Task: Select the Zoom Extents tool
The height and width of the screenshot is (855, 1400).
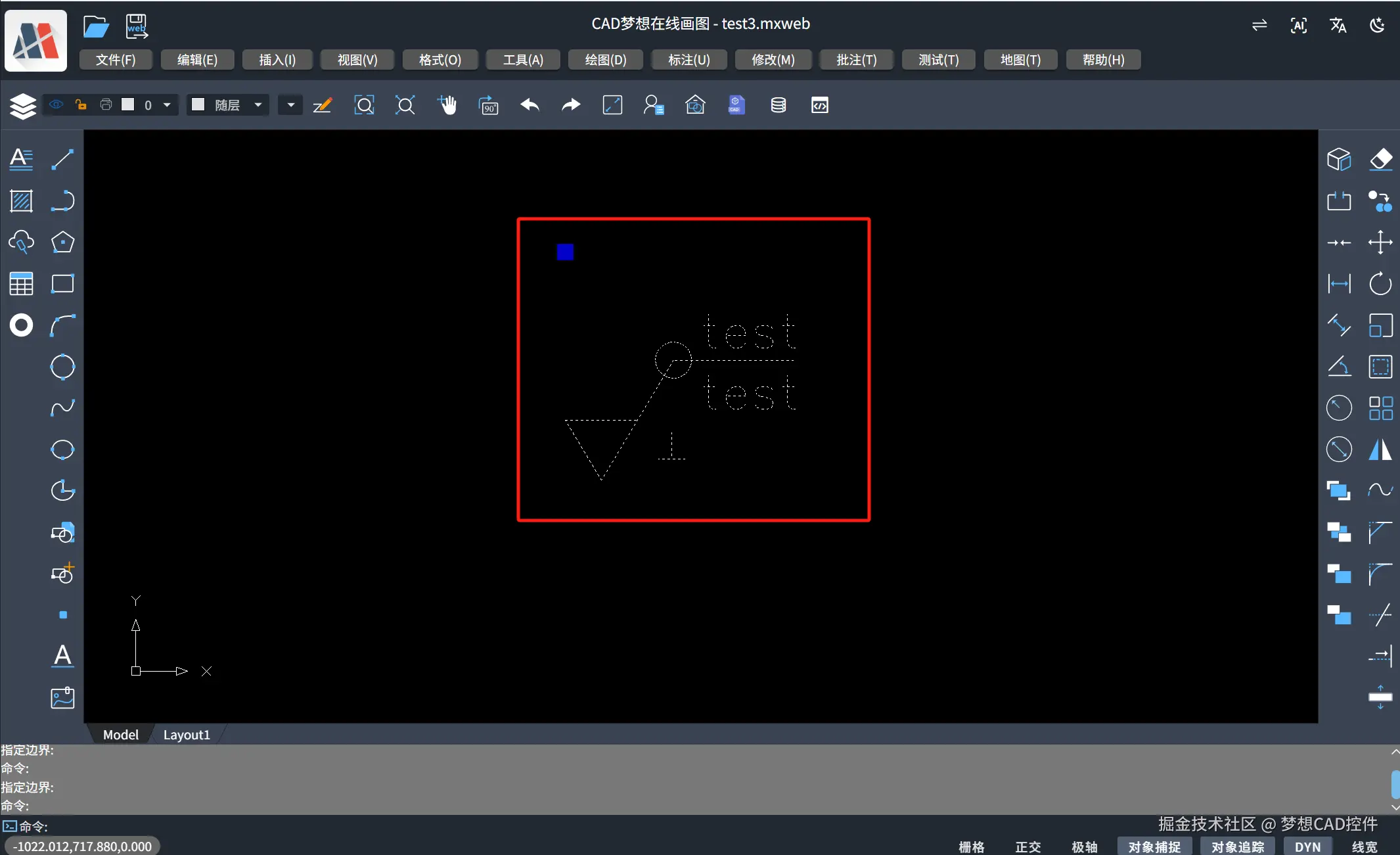Action: (405, 105)
